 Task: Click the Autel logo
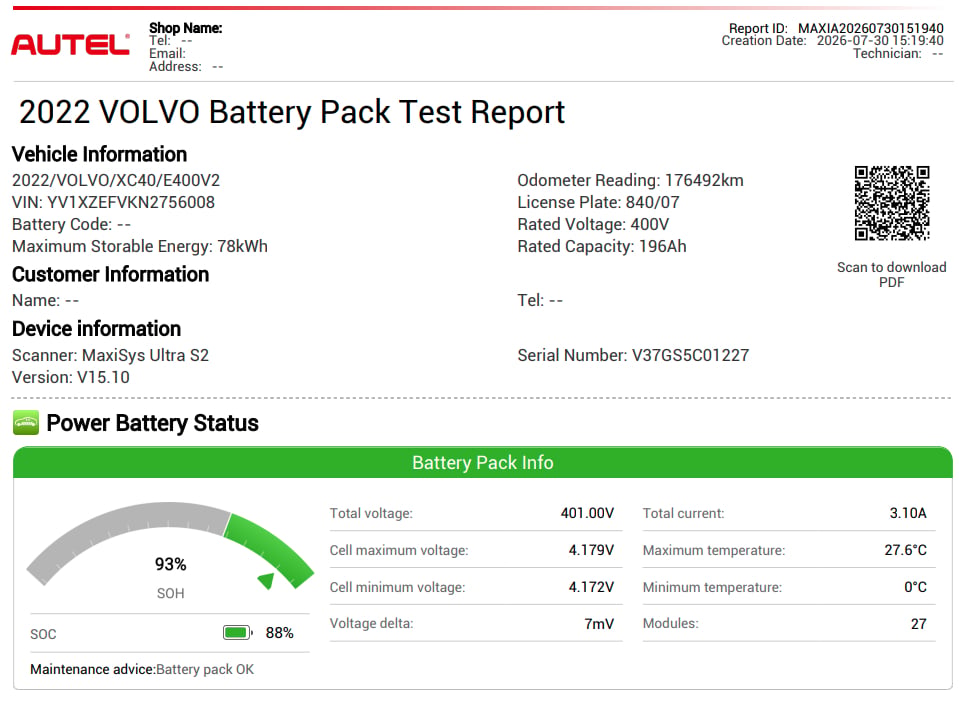tap(70, 45)
